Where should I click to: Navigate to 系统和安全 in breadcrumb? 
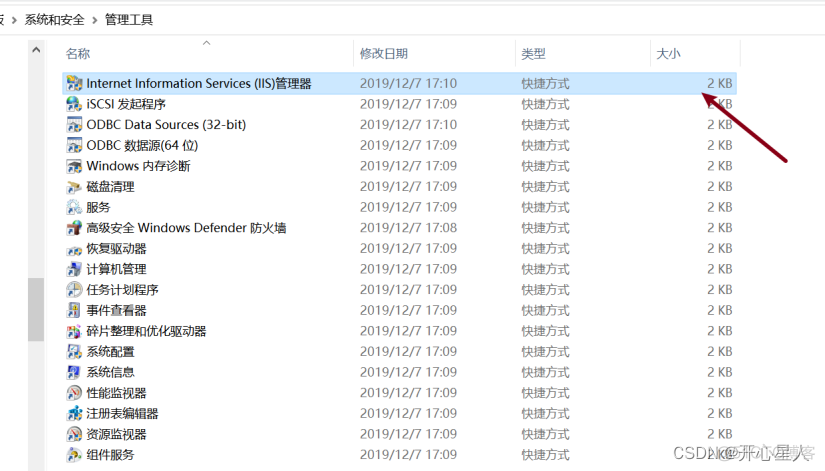coord(54,20)
